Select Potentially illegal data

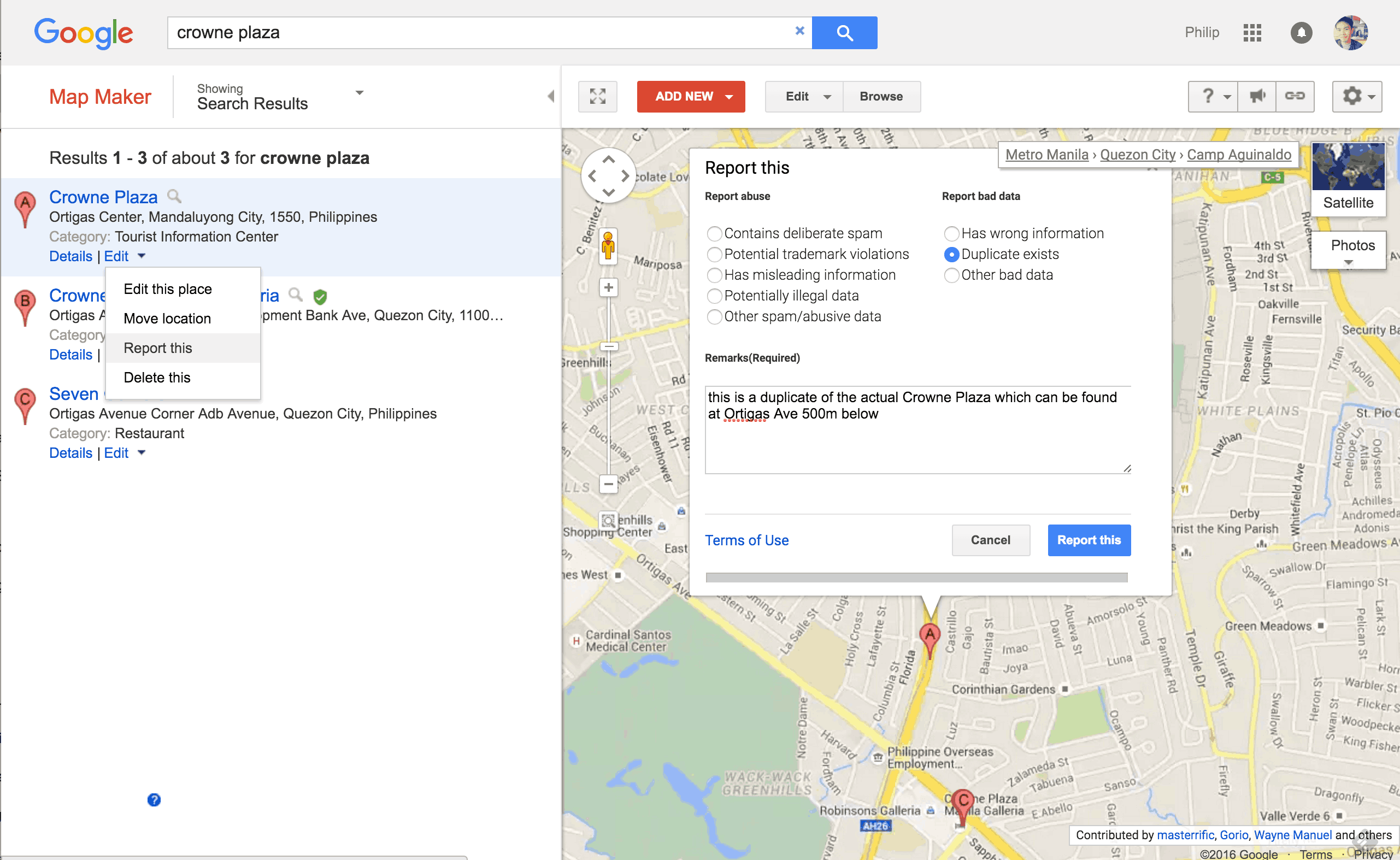pos(714,296)
